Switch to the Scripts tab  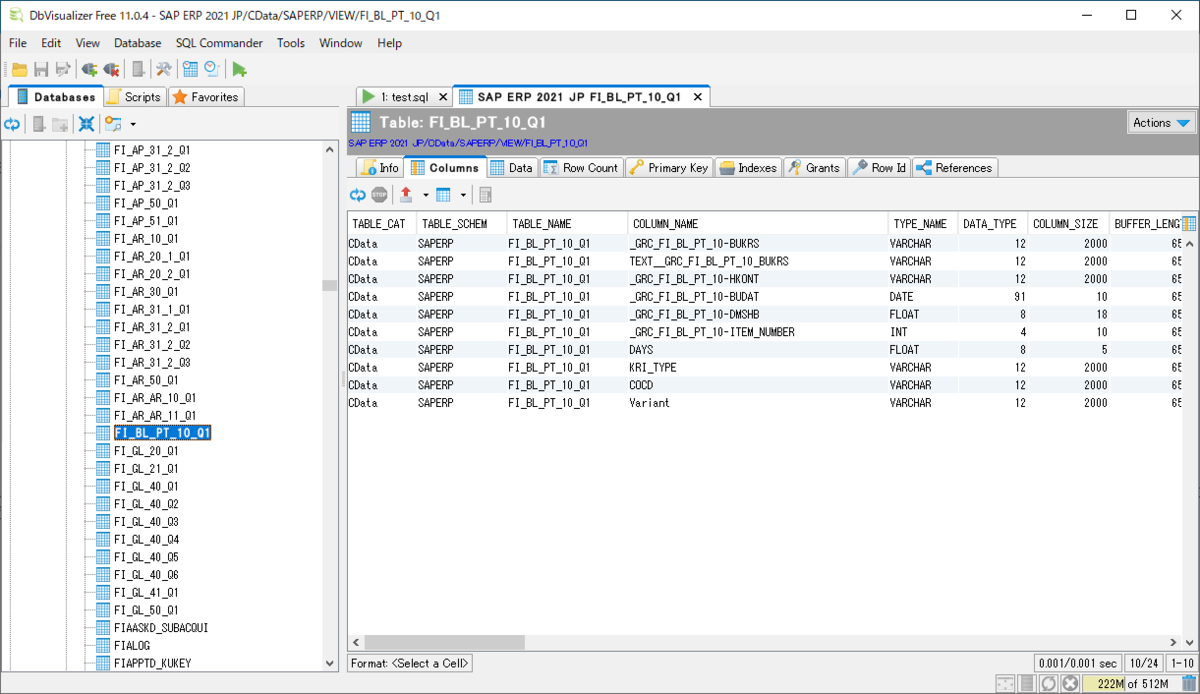134,97
